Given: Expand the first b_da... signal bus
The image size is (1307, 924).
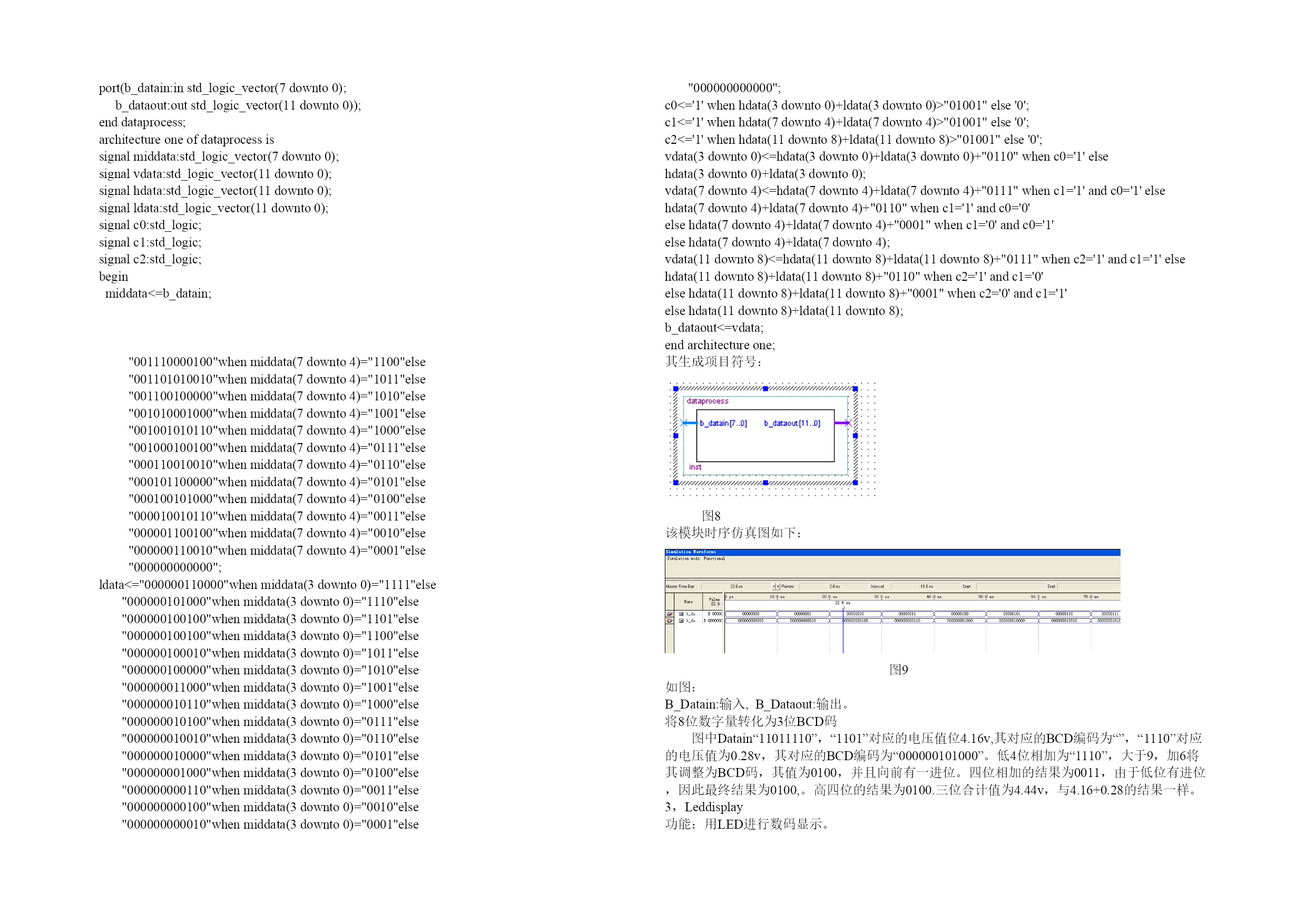Looking at the screenshot, I should pyautogui.click(x=681, y=614).
